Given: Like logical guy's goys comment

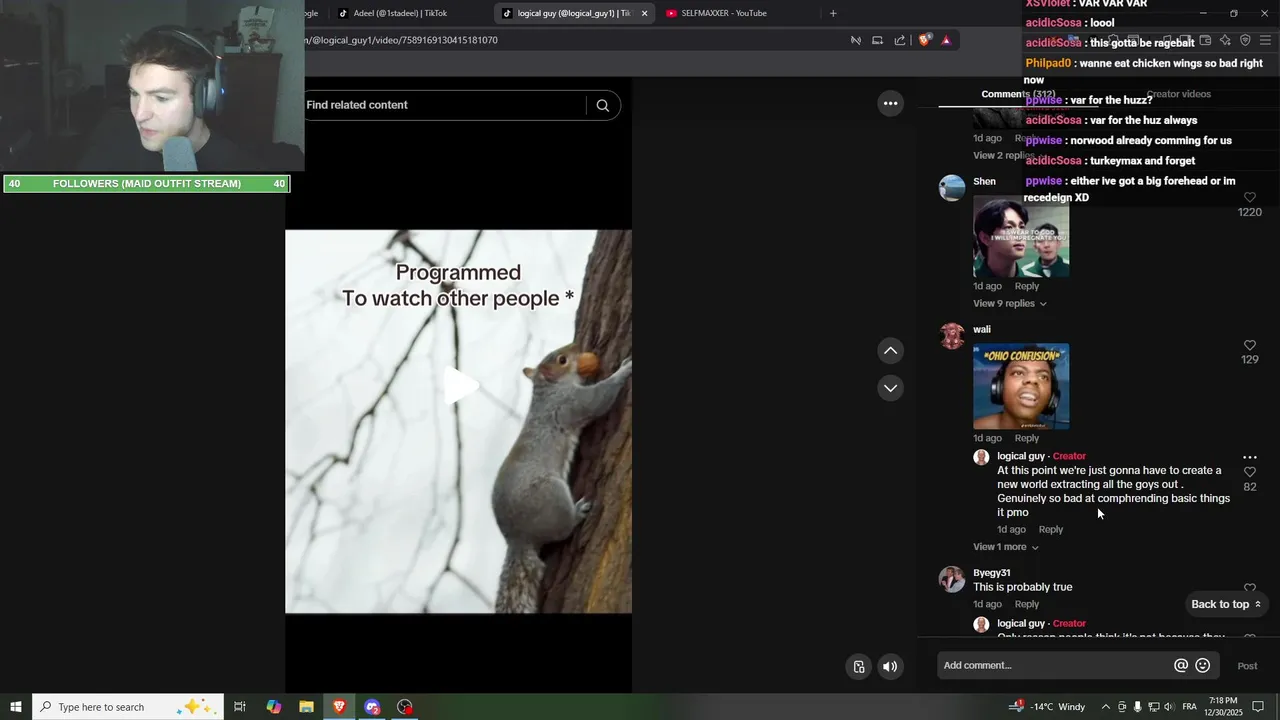Looking at the screenshot, I should (1249, 472).
